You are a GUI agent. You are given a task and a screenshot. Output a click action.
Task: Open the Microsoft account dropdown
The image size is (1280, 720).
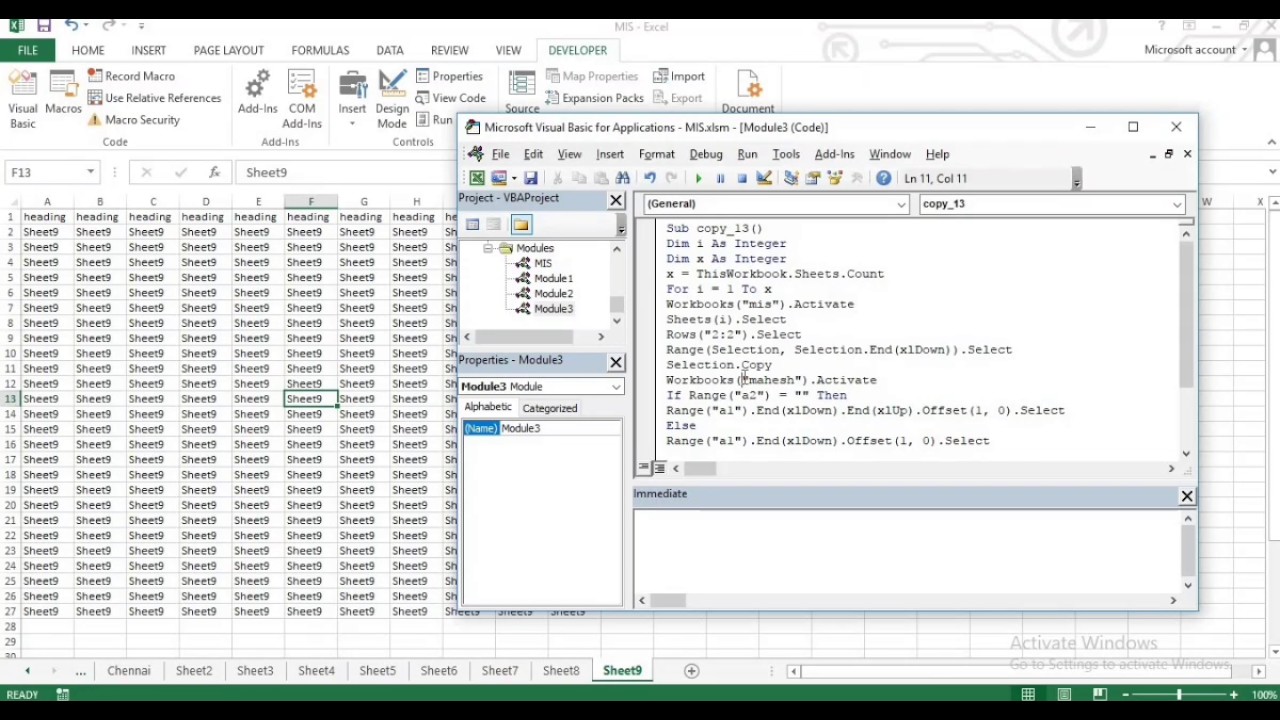[1244, 50]
